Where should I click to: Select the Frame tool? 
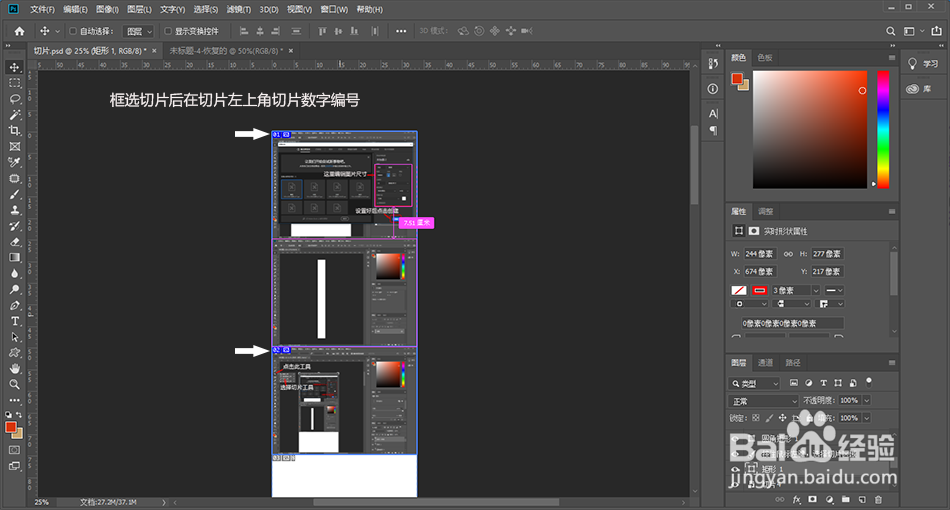(x=15, y=147)
